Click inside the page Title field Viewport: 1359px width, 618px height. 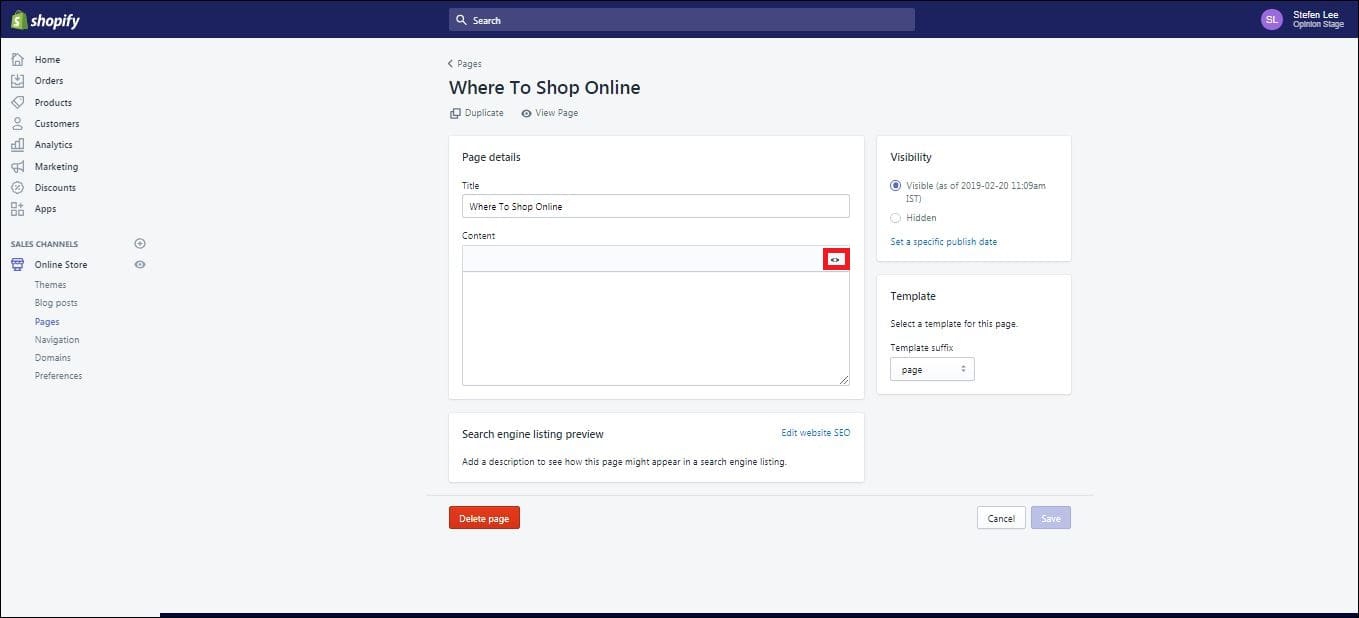(655, 206)
